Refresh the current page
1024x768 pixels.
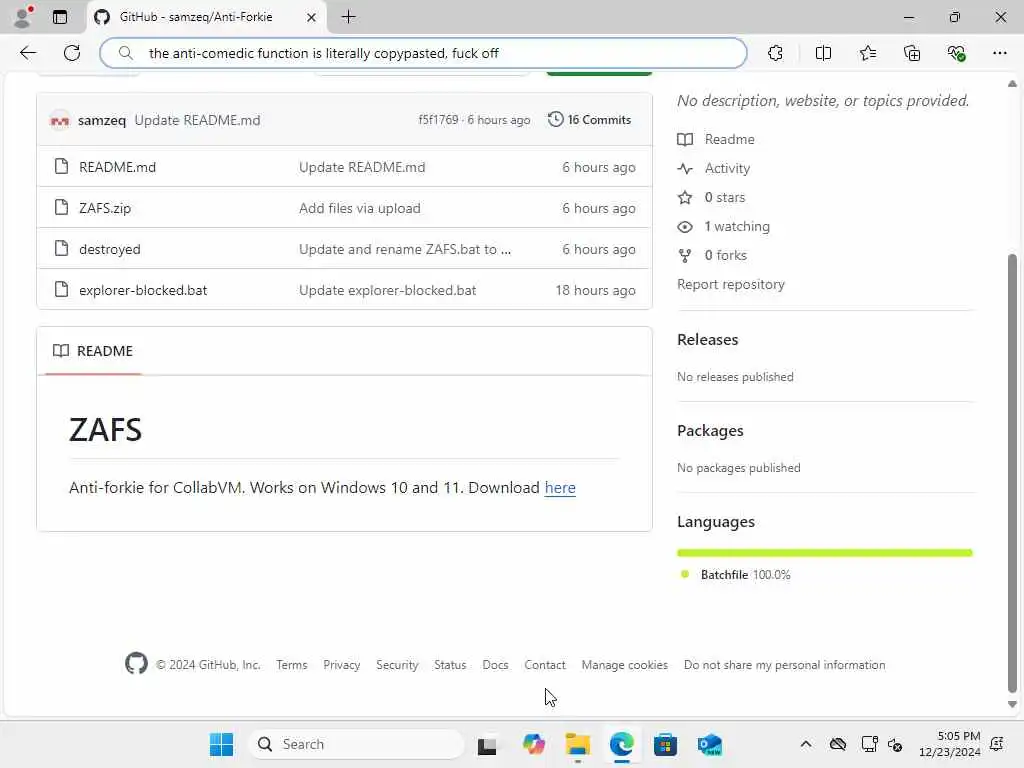click(x=72, y=53)
